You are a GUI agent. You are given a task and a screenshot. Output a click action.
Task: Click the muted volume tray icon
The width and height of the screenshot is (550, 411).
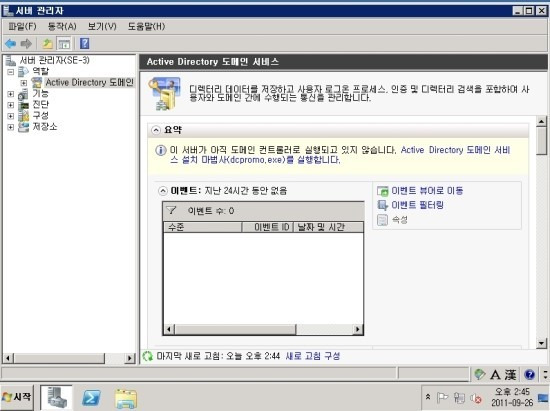click(x=476, y=398)
